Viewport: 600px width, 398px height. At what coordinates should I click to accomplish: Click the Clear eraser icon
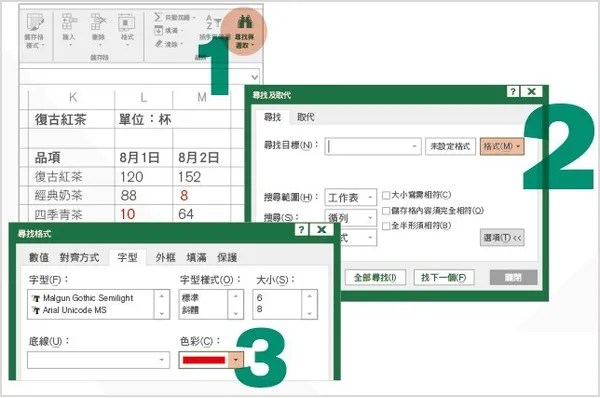click(158, 44)
